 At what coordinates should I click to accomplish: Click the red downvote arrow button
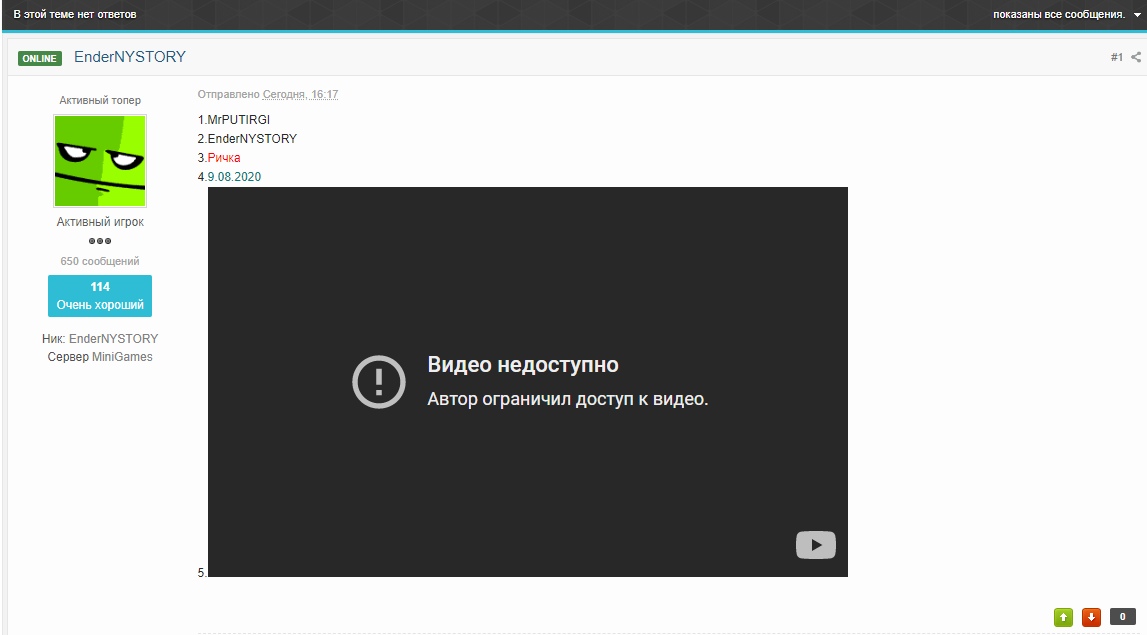(x=1091, y=617)
